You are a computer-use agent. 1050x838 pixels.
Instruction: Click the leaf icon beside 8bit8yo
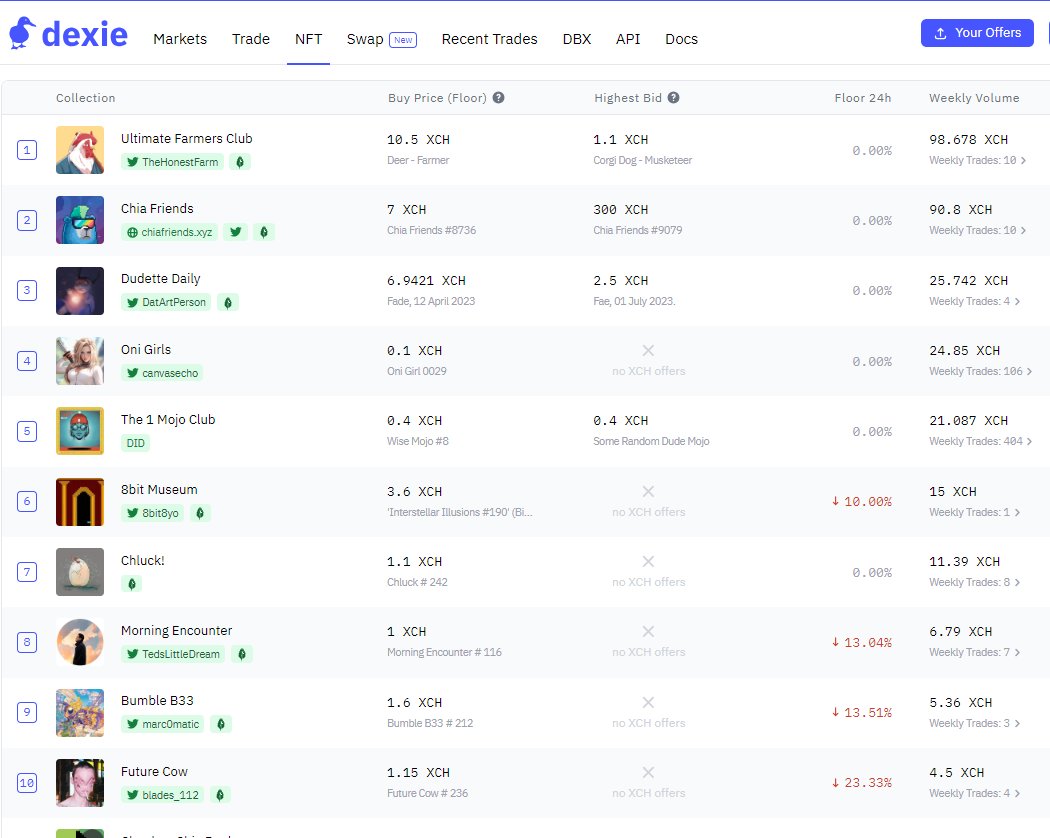point(200,513)
